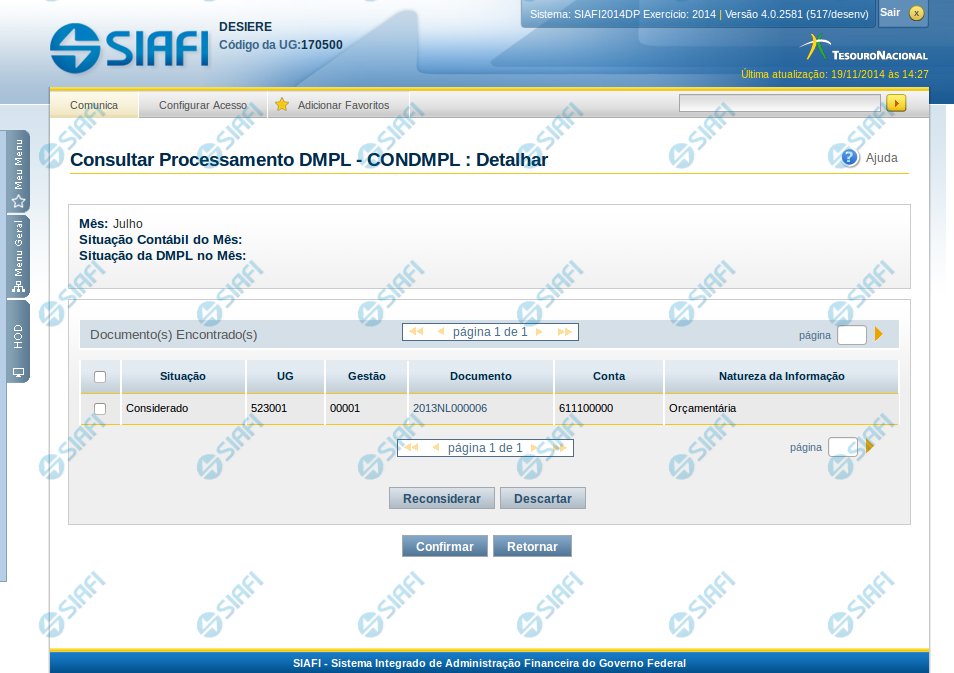Image resolution: width=954 pixels, height=673 pixels.
Task: Open the Comunica menu tab
Action: [x=94, y=105]
